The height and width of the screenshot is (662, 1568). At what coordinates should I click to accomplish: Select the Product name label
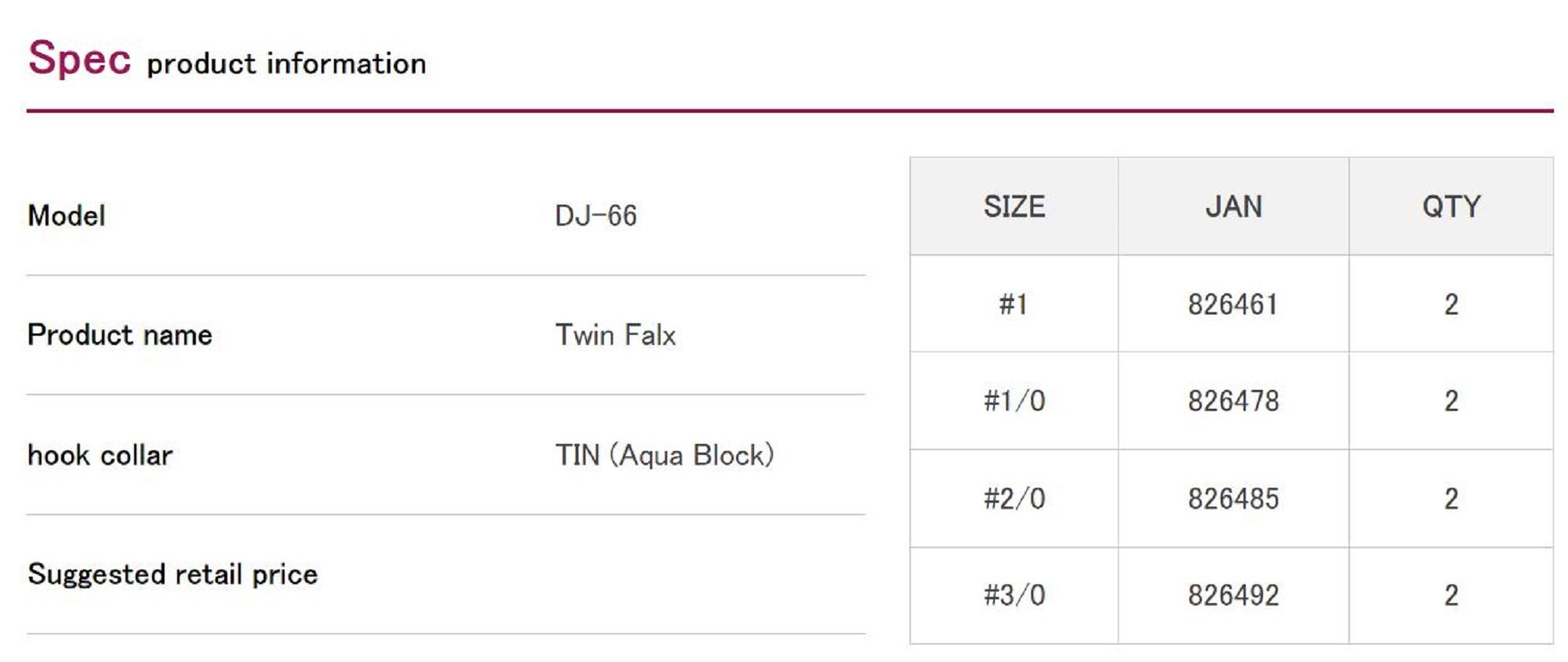120,335
